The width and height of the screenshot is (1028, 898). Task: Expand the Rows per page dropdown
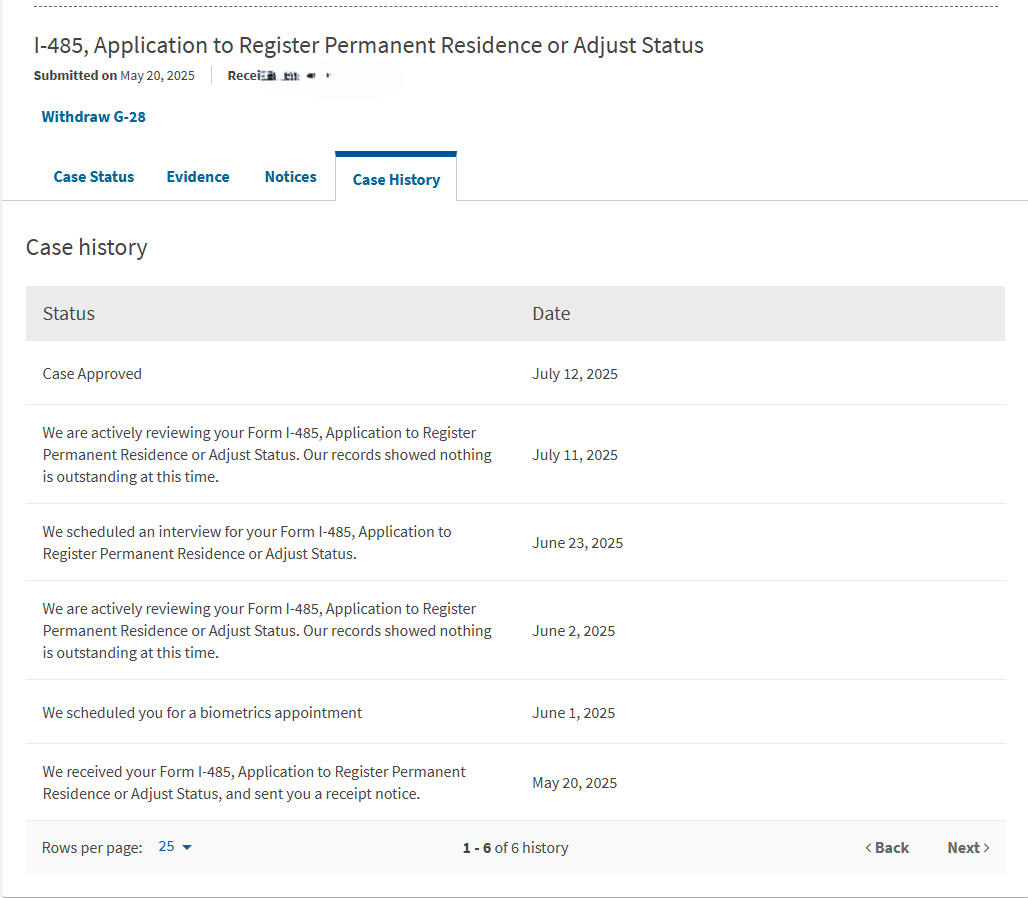175,847
